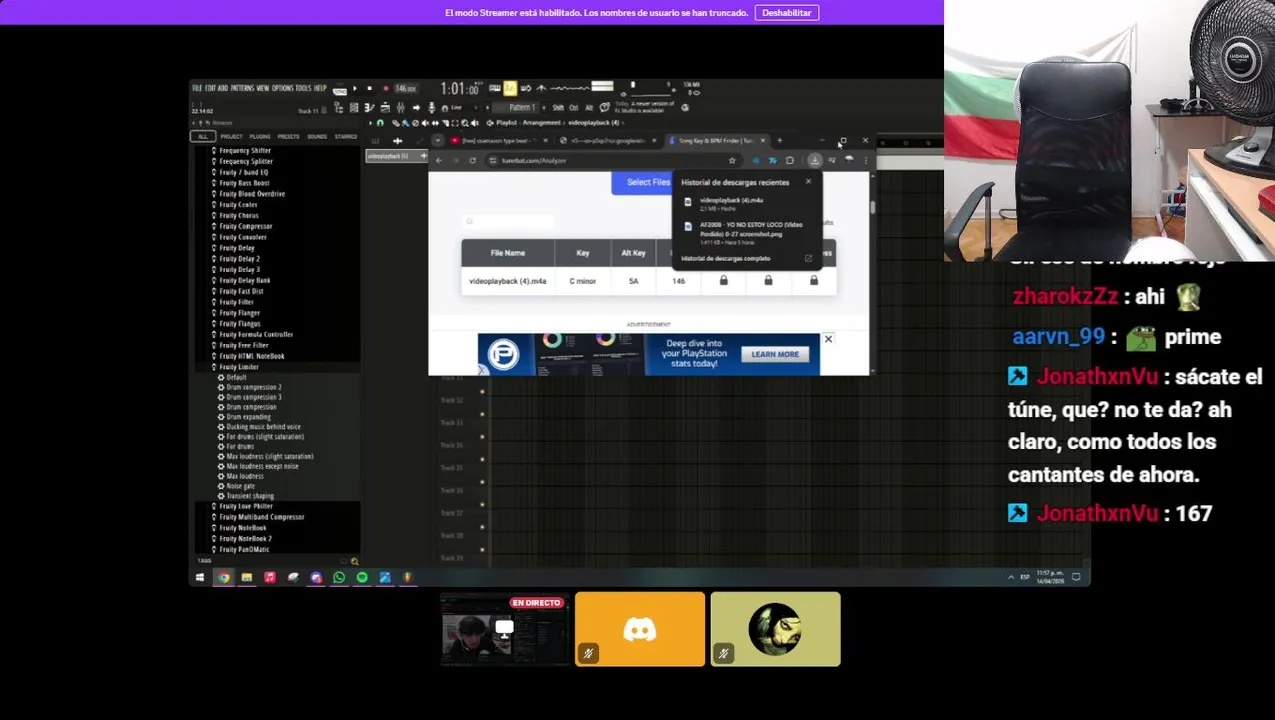Expand Fruity Blood Overdrive entry

[x=252, y=194]
